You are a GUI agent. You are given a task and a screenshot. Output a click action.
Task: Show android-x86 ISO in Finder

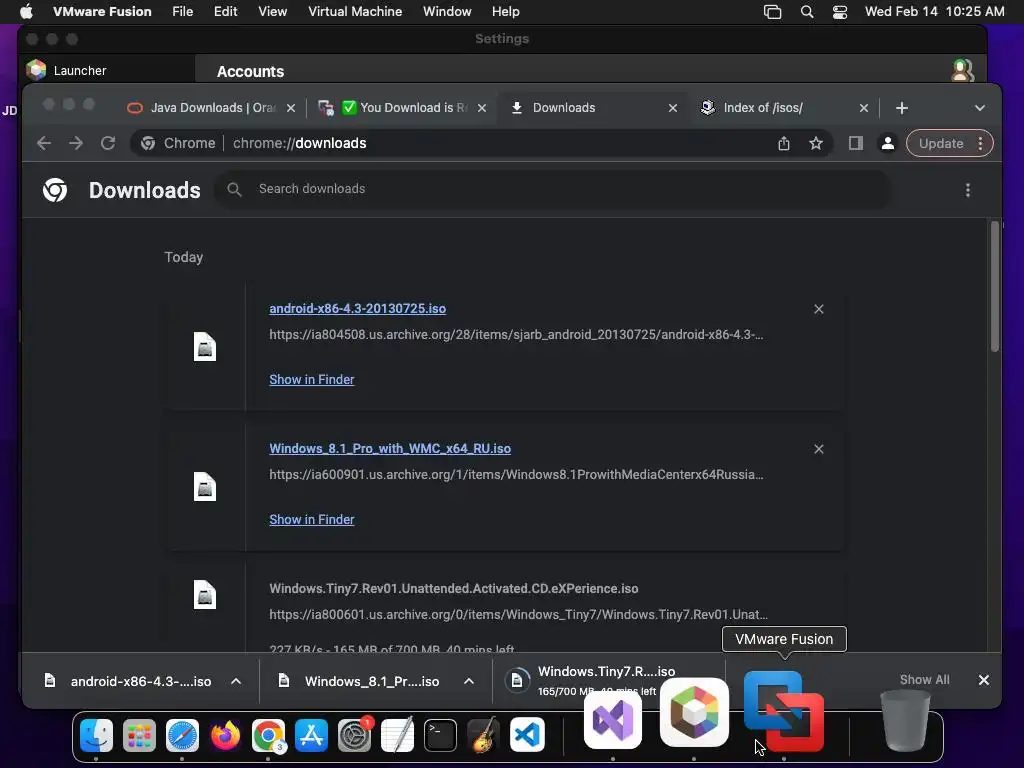pos(312,379)
